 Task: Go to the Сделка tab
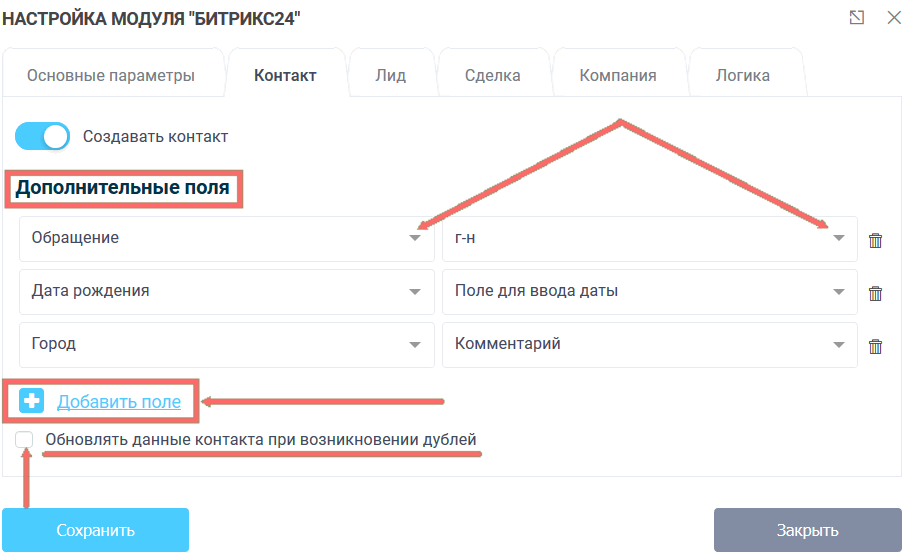pos(493,75)
